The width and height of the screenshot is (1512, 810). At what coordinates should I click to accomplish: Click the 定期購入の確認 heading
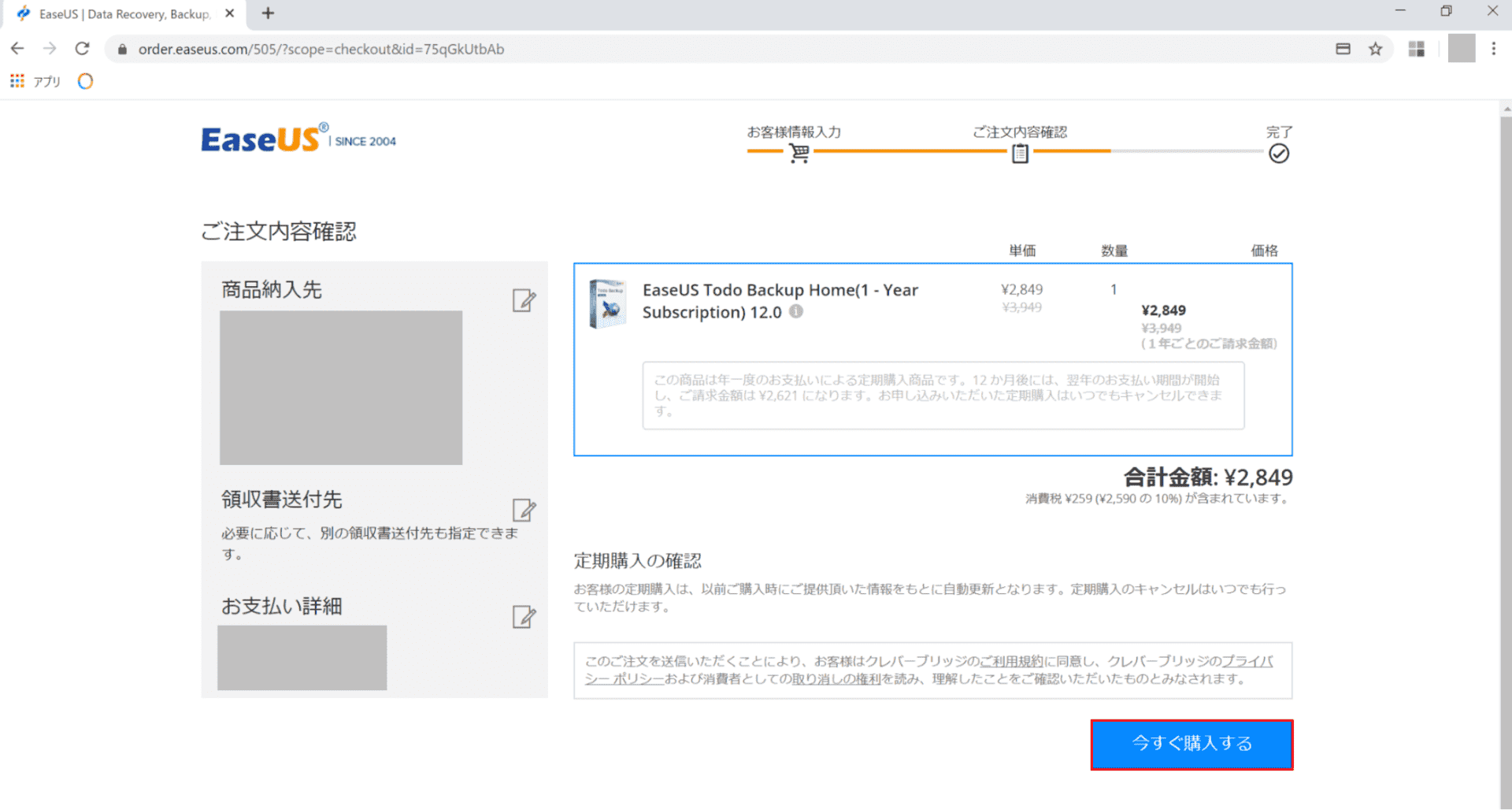637,561
